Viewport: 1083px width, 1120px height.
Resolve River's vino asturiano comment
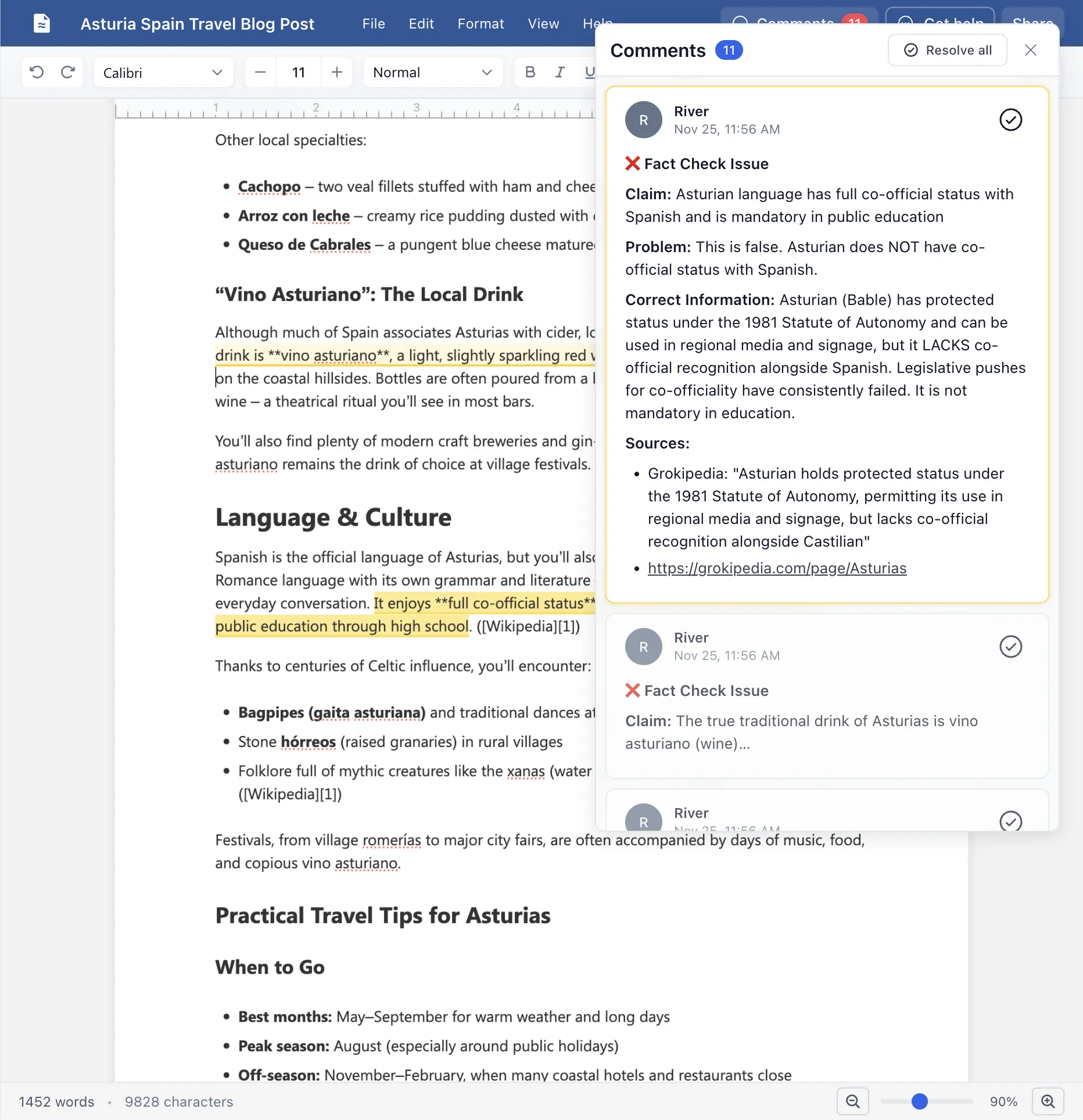[1010, 646]
